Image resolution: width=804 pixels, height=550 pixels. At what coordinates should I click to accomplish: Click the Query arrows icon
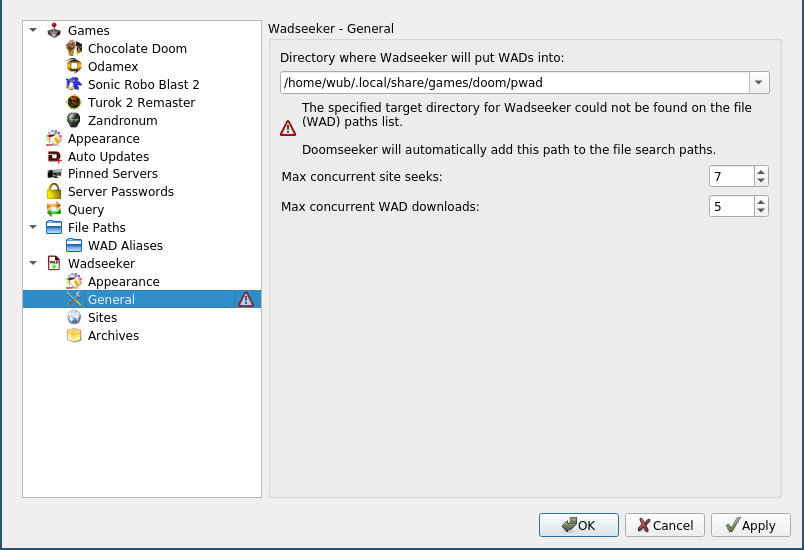tap(54, 210)
